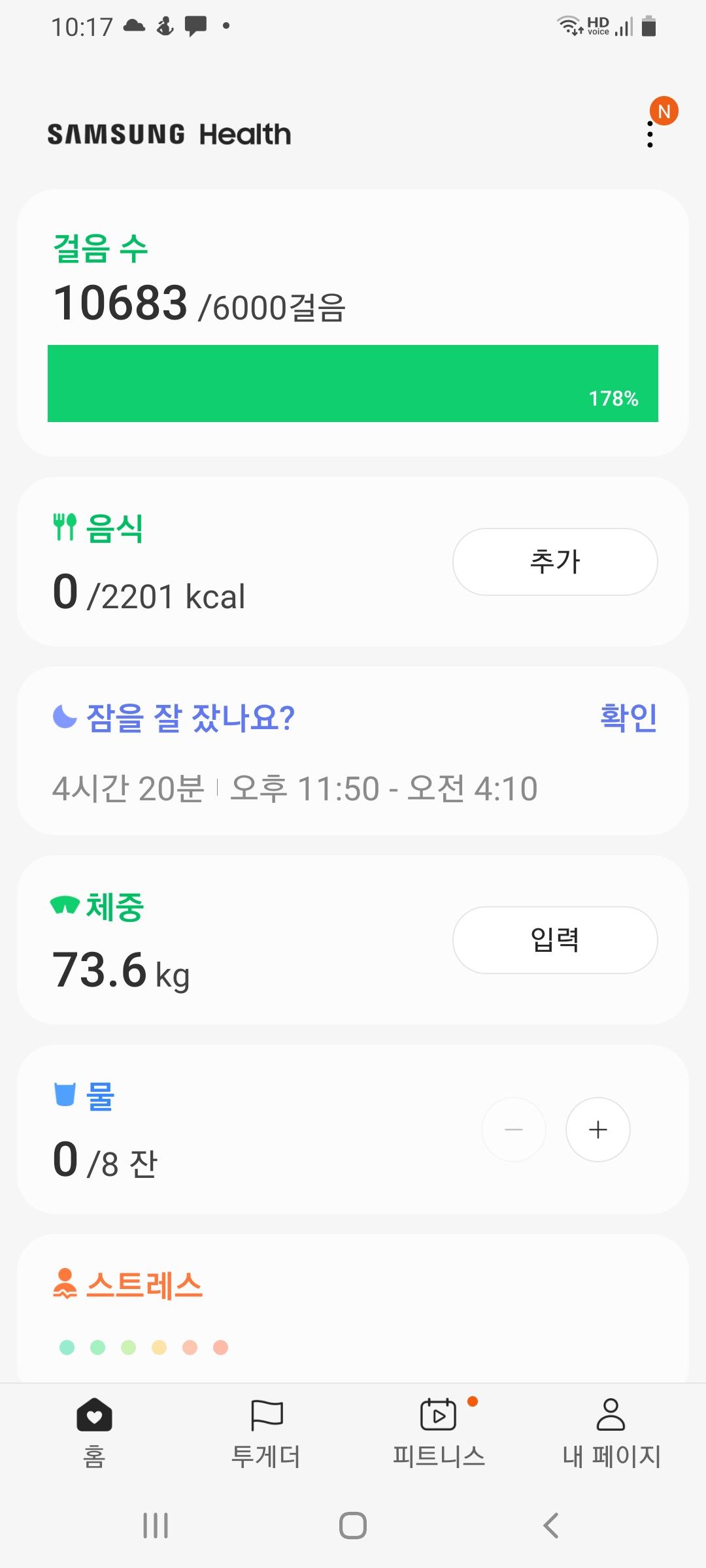Open recent apps with the navigation button

pyautogui.click(x=156, y=1526)
